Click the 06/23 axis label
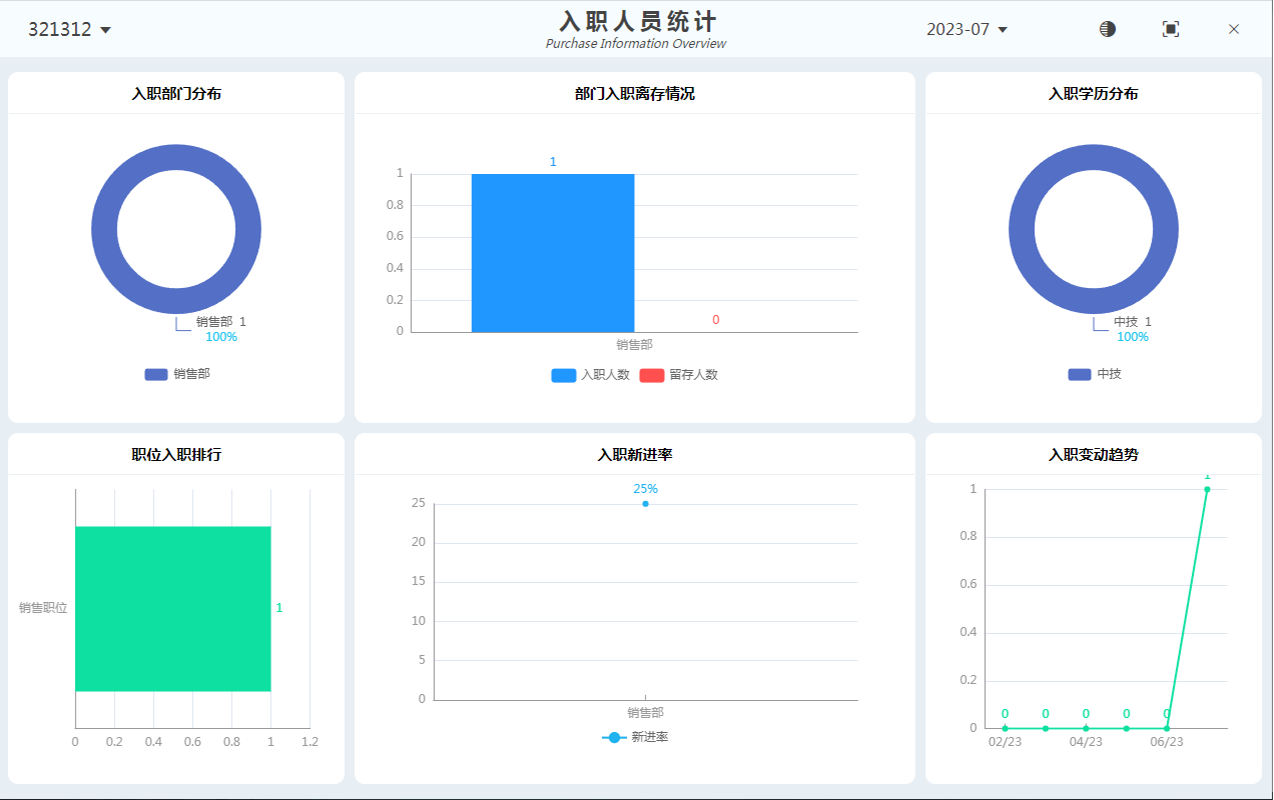Image resolution: width=1274 pixels, height=800 pixels. [1167, 742]
